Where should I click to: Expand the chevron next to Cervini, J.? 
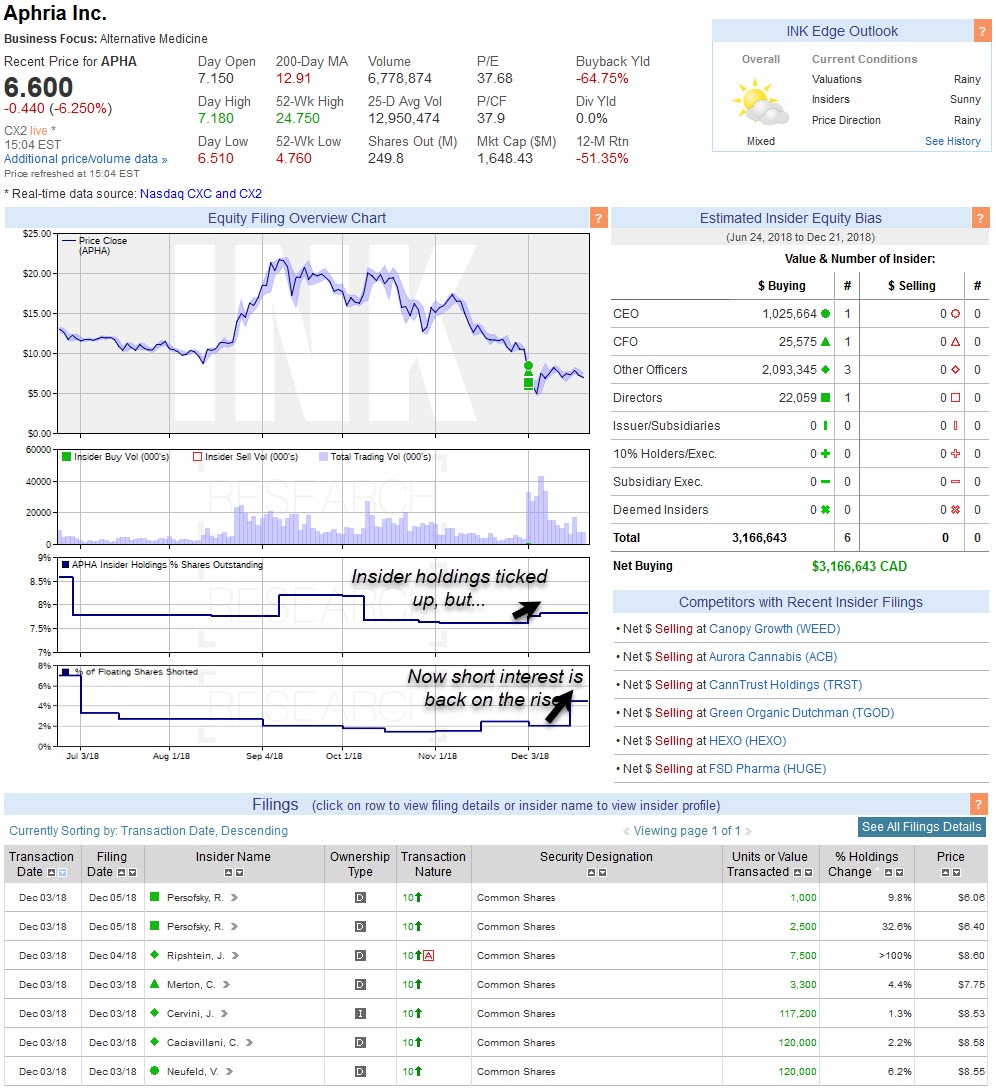tap(224, 1014)
